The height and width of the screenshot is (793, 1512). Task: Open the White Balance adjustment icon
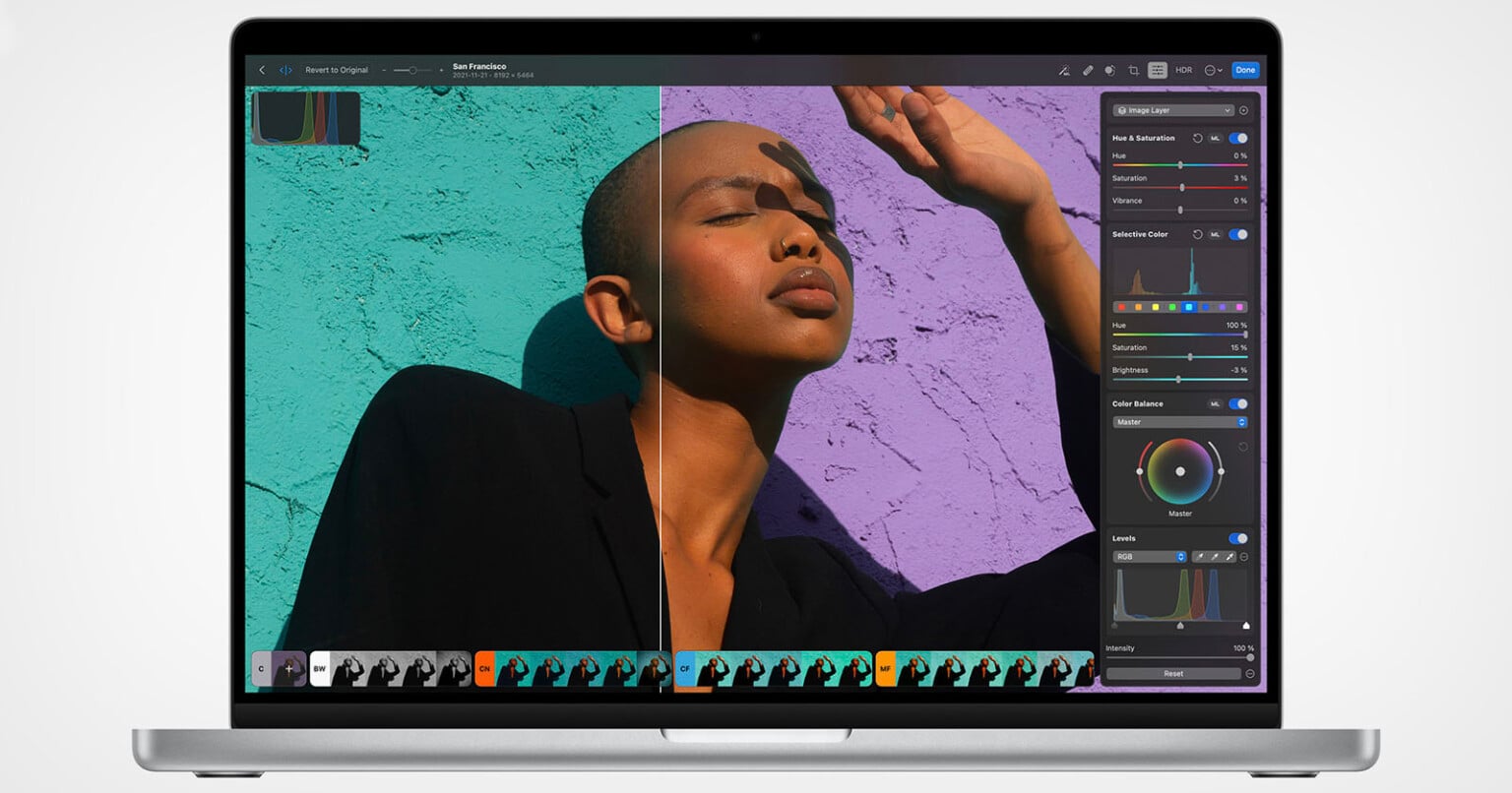(1110, 70)
